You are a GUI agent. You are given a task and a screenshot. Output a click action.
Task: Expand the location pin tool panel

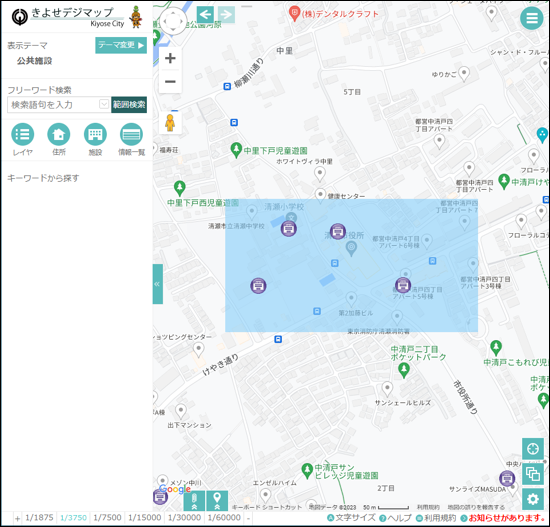[217, 501]
